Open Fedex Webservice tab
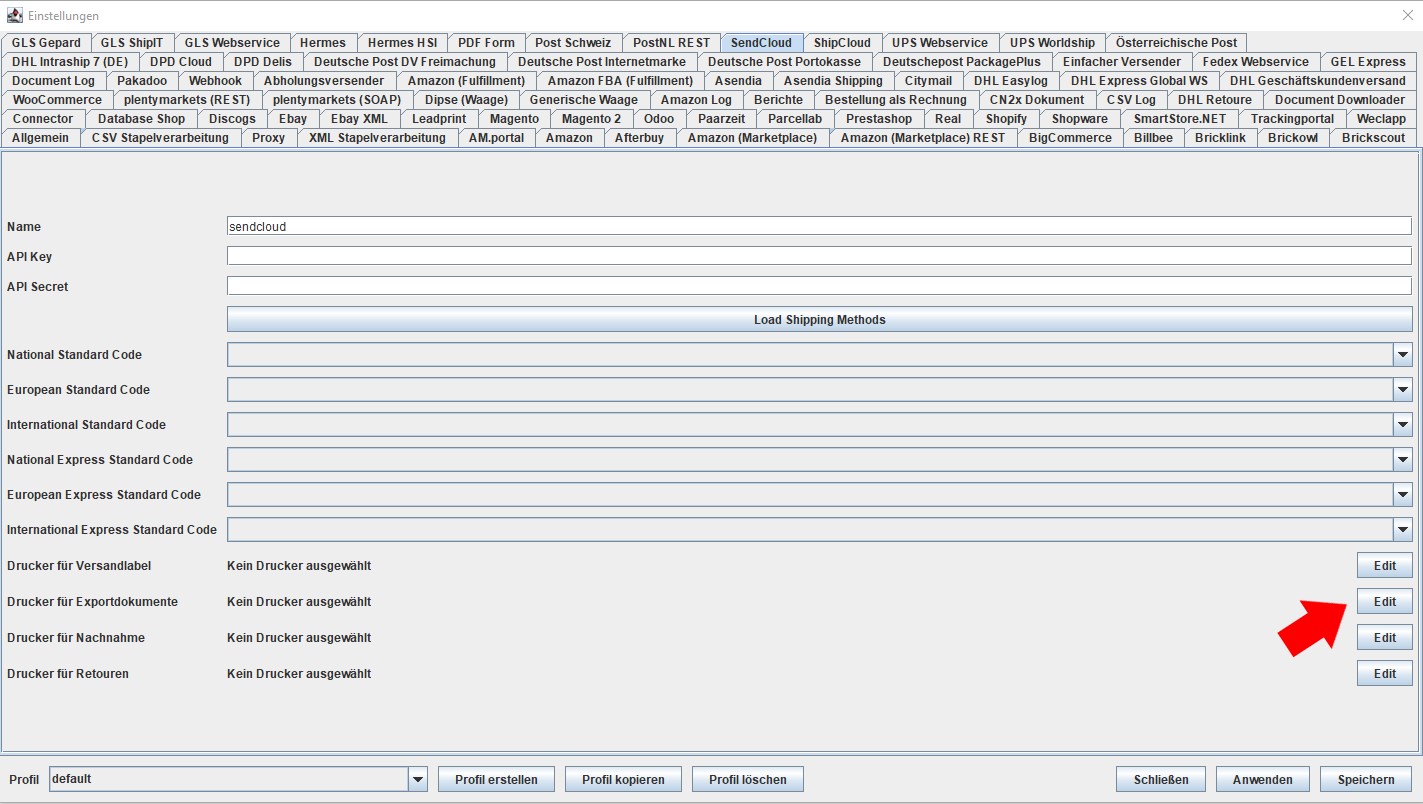 [1255, 62]
